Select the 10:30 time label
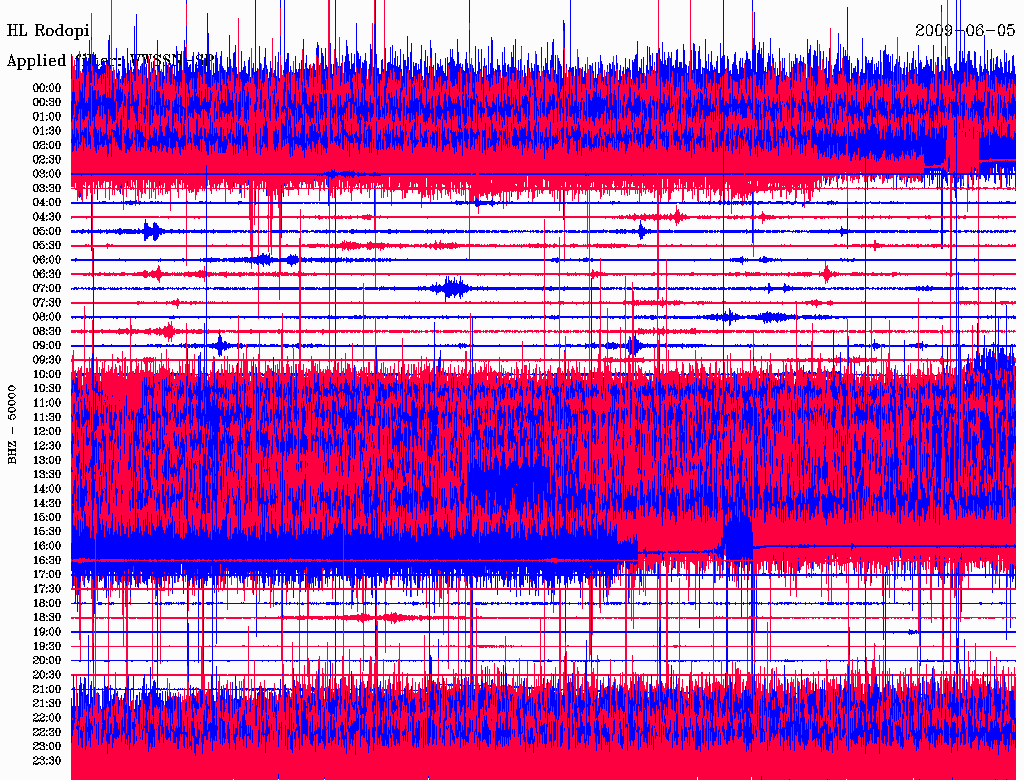This screenshot has height=780, width=1024. coord(47,389)
